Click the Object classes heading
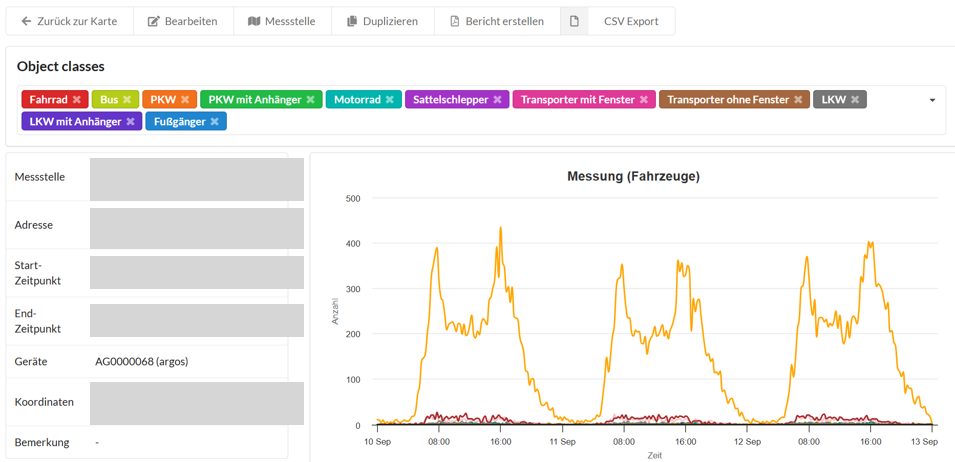This screenshot has width=955, height=462. (x=61, y=66)
